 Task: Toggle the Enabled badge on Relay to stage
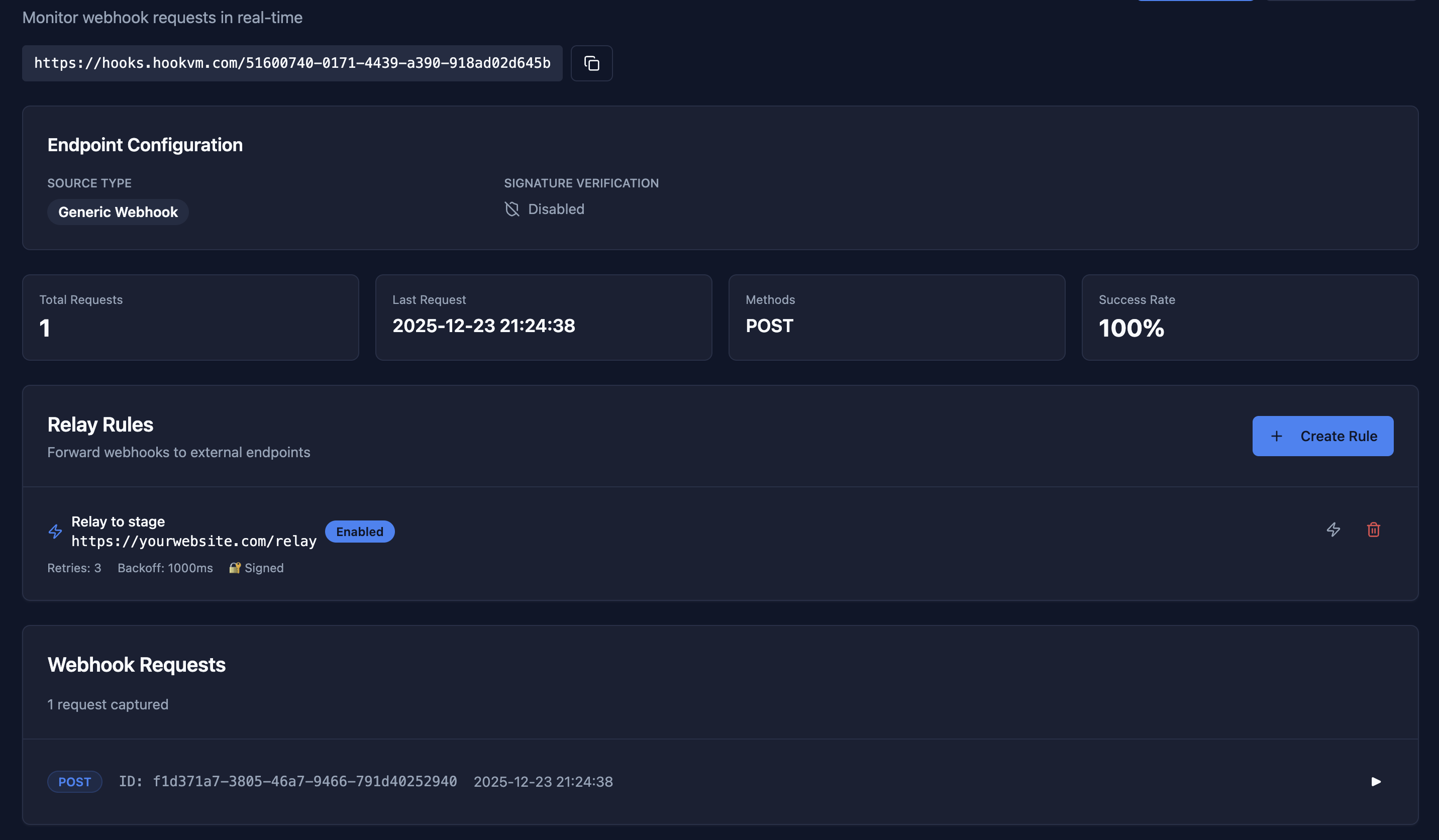coord(360,531)
